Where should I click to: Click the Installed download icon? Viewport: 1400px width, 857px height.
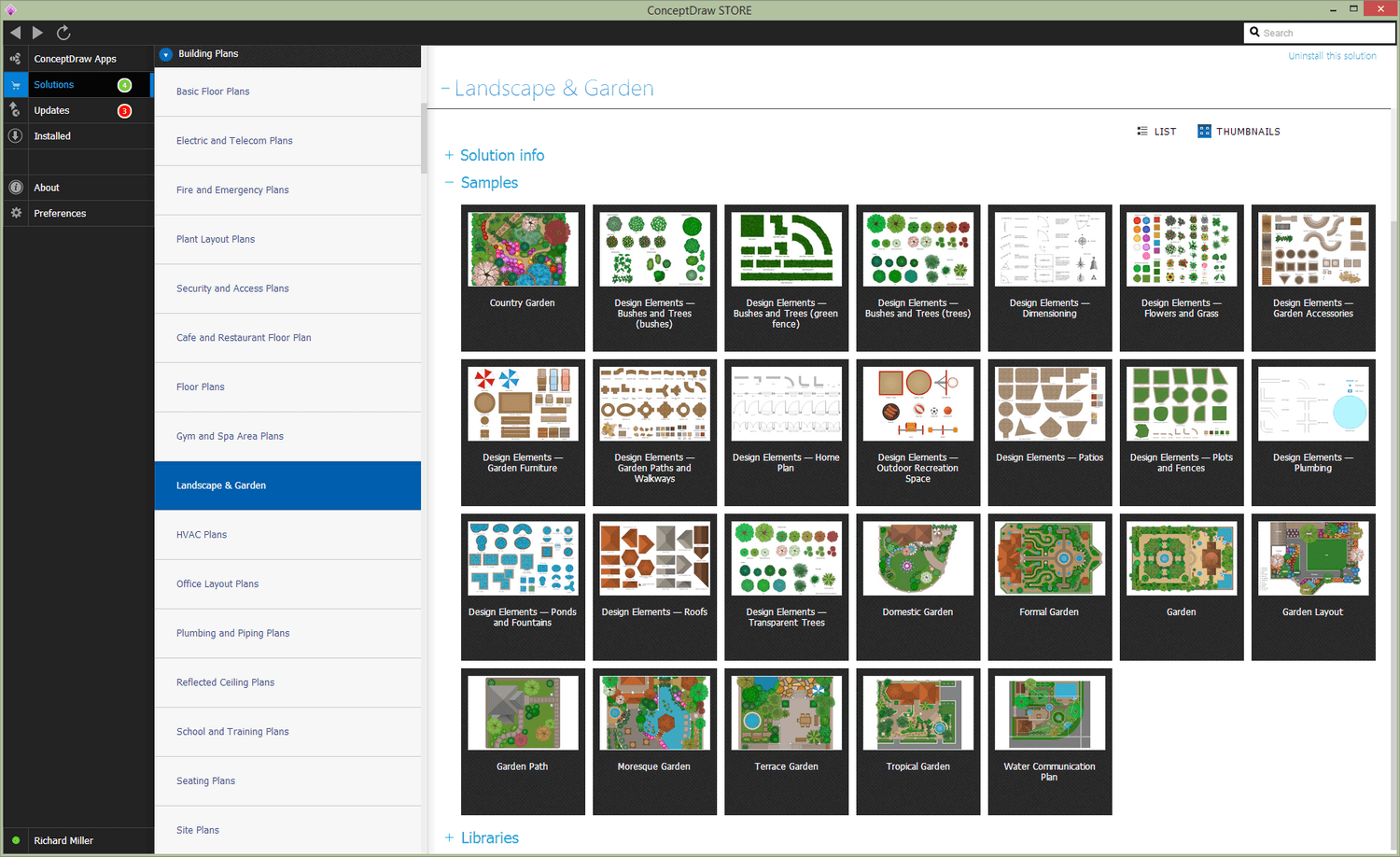coord(15,136)
